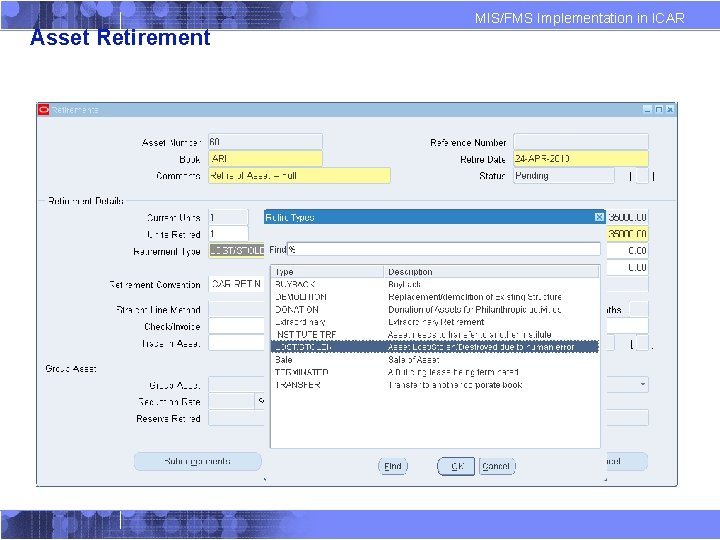Click the Status field showing Pending

[563, 176]
